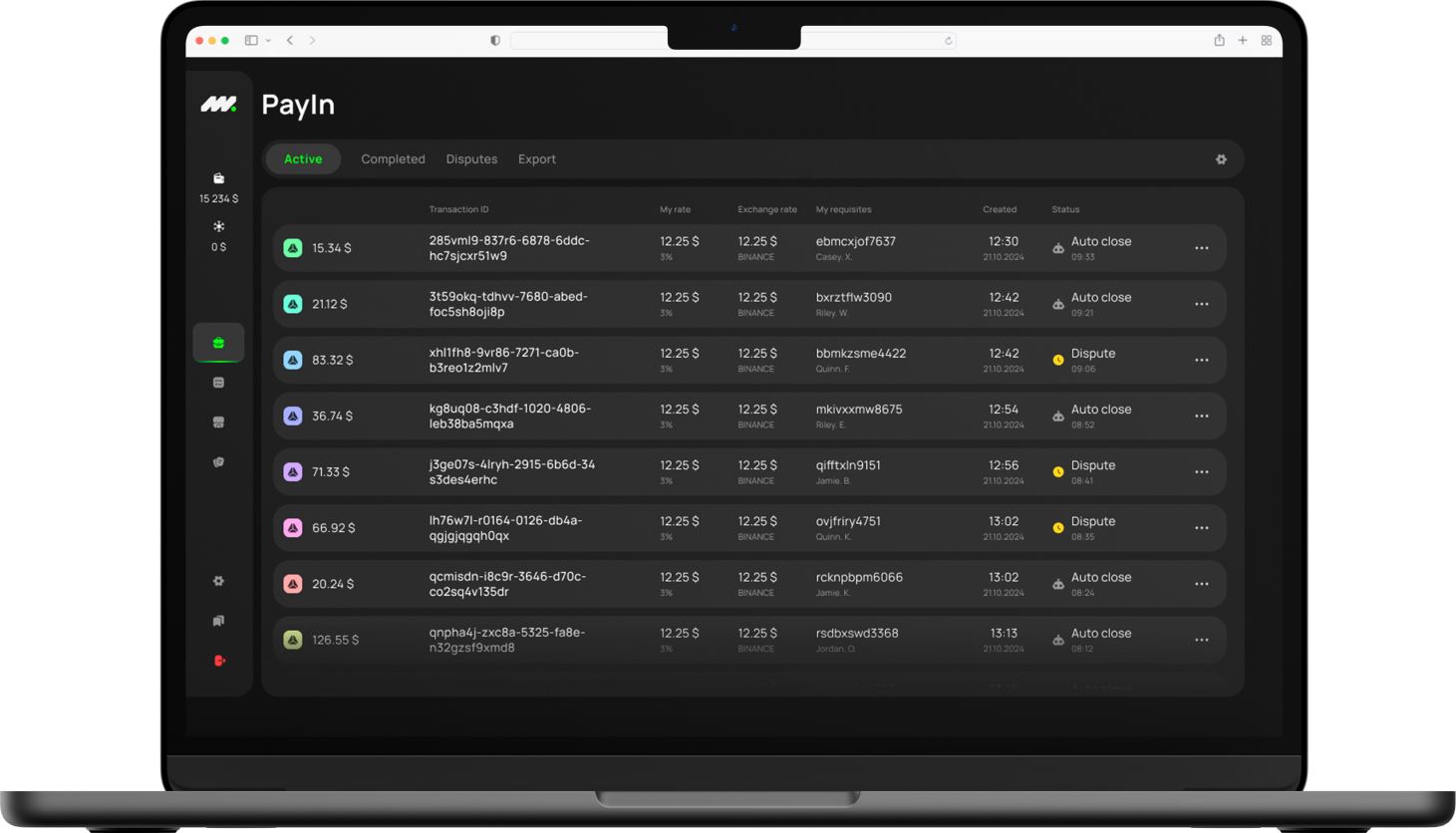Click the wallet balance icon in sidebar
This screenshot has width=1456, height=833.
click(x=218, y=178)
